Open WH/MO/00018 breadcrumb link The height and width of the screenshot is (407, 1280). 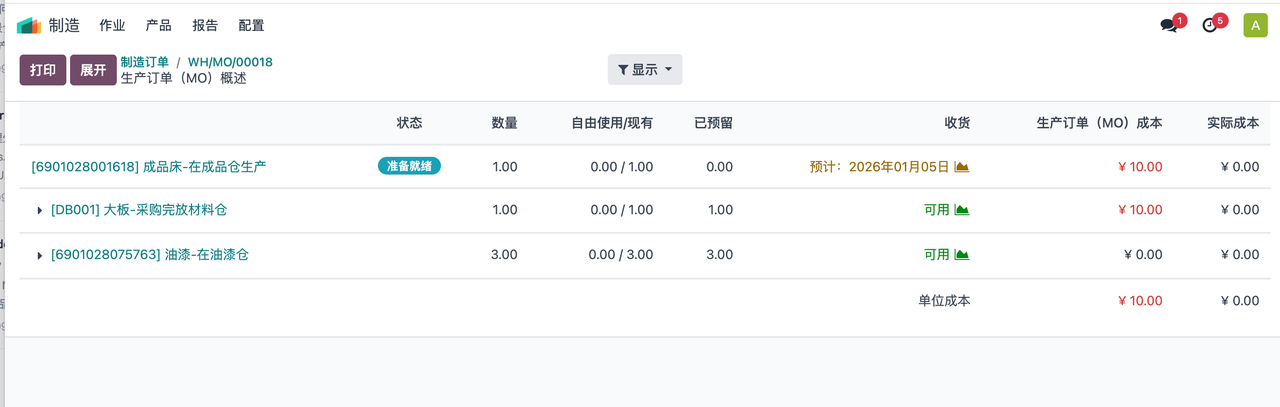click(x=230, y=62)
